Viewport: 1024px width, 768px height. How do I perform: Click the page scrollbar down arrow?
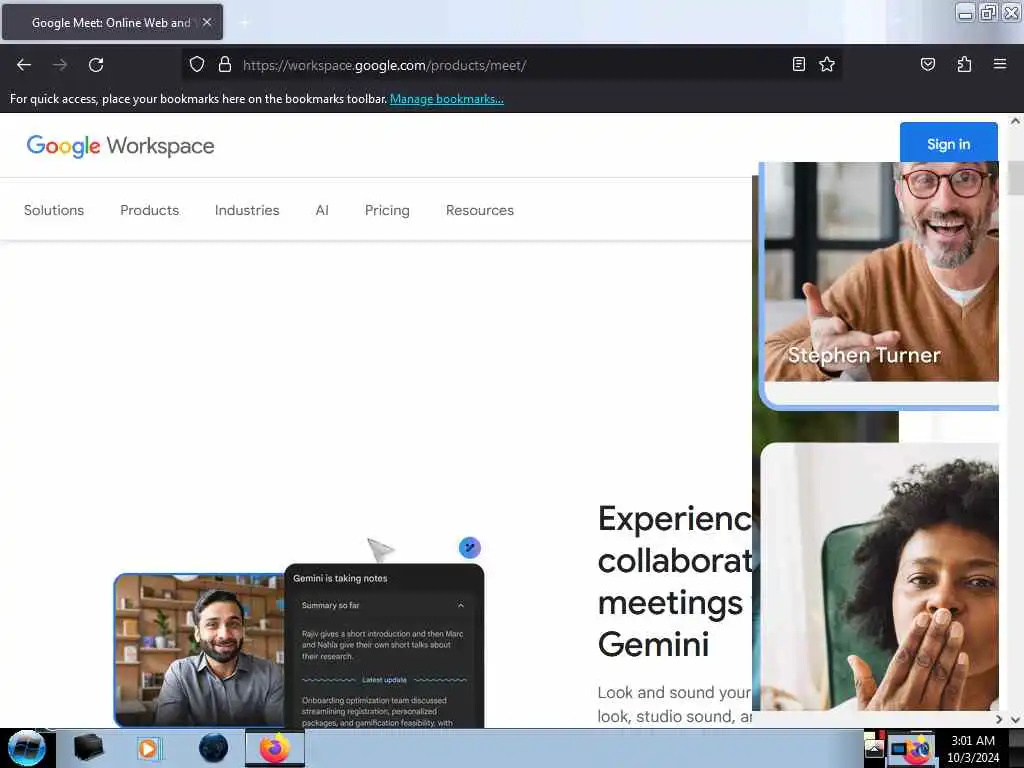tap(1015, 719)
